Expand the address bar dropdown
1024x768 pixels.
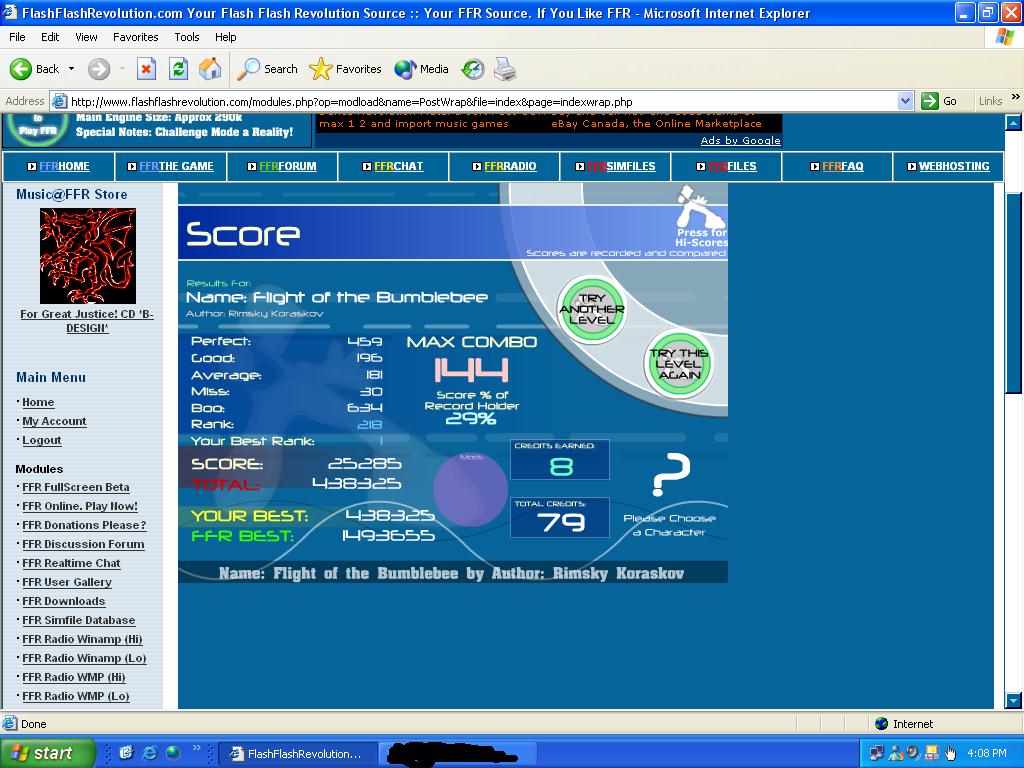[904, 101]
